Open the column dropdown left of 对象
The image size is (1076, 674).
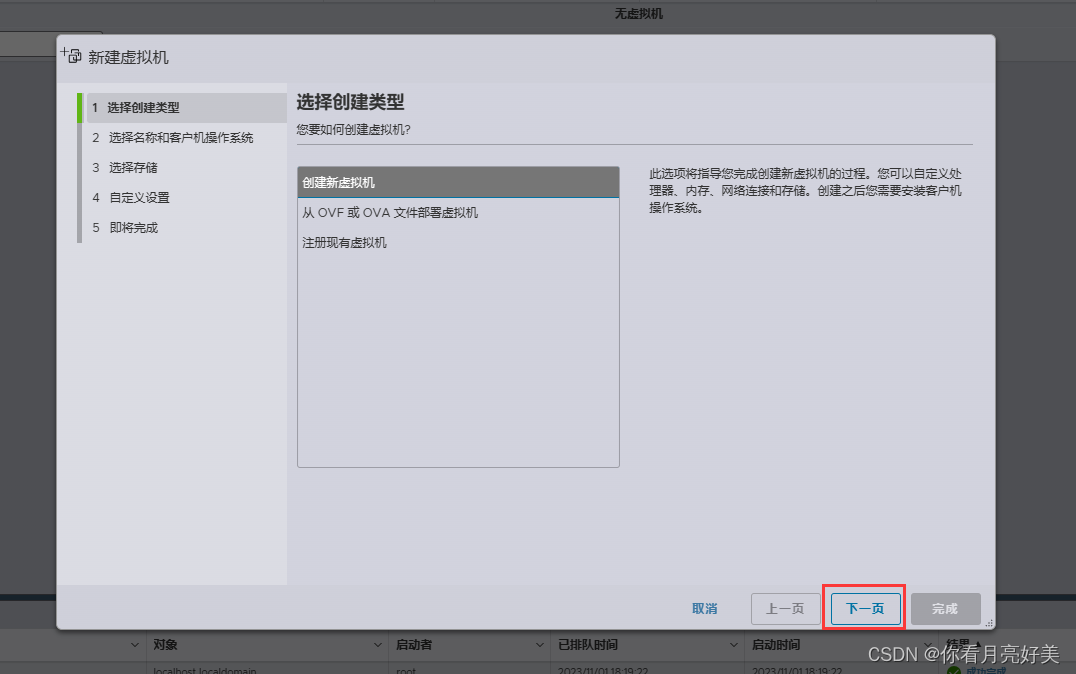click(134, 645)
